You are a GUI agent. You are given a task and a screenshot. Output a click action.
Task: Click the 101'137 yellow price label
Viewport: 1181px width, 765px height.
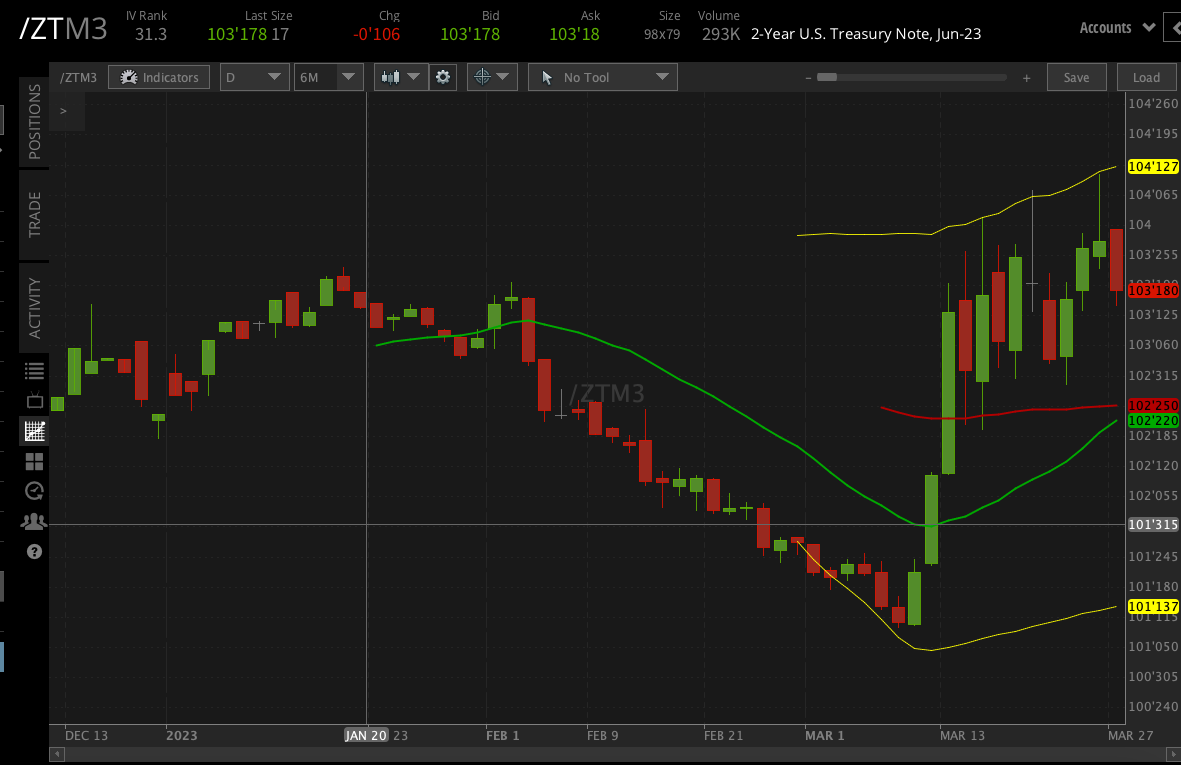pyautogui.click(x=1153, y=606)
